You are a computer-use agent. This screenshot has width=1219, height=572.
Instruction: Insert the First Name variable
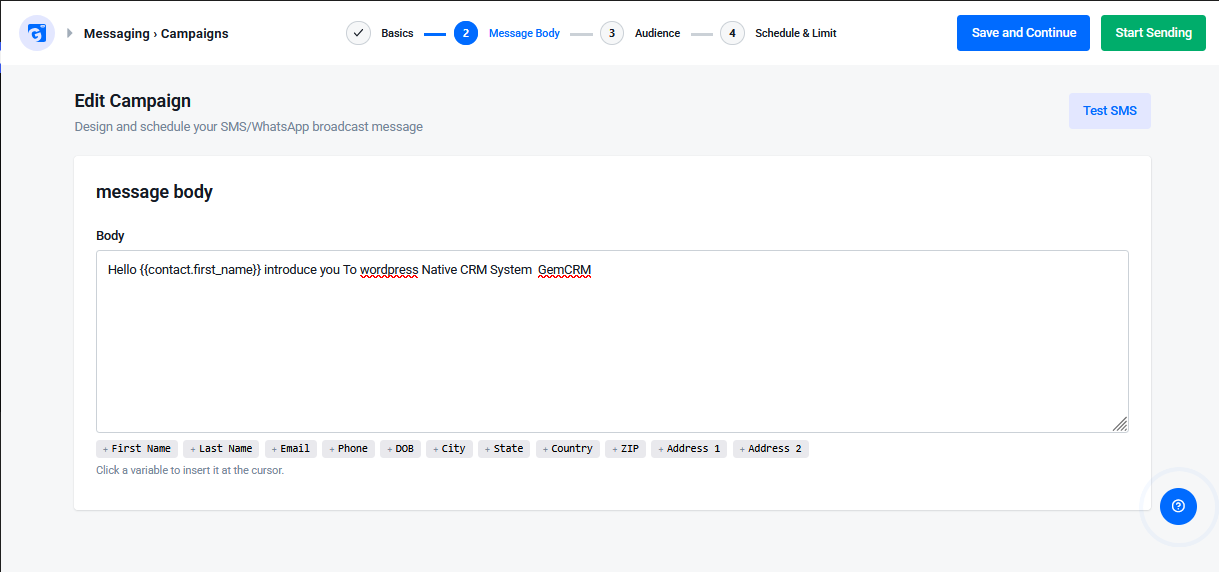(x=137, y=449)
